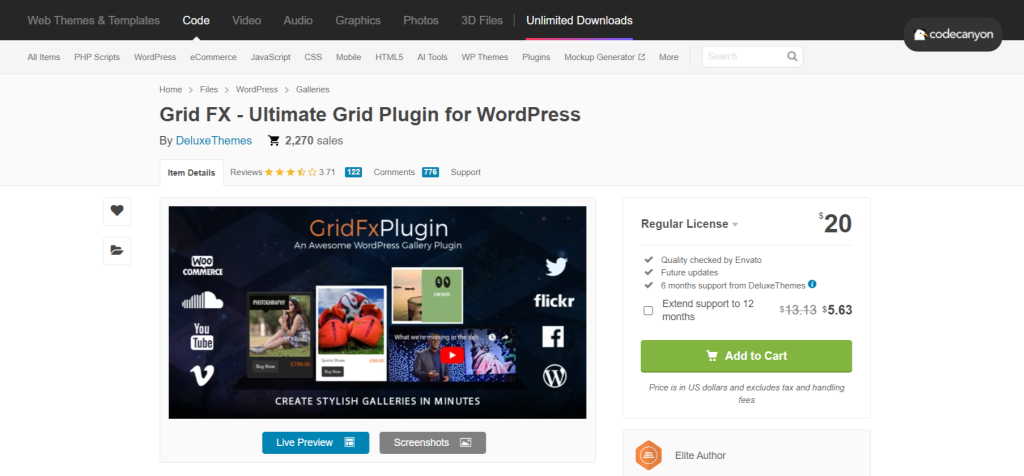The image size is (1024, 476).
Task: Go to All Items category
Action: click(44, 57)
